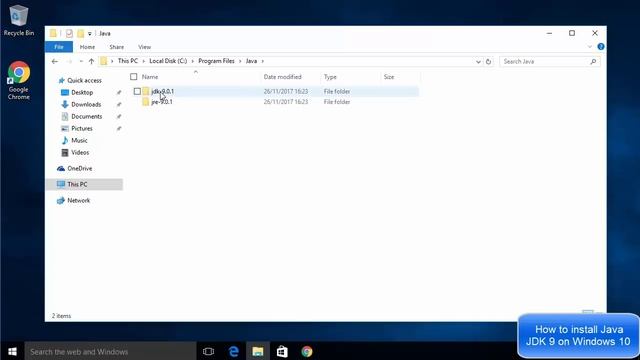
Task: Click in the Search Java field
Action: click(544, 62)
